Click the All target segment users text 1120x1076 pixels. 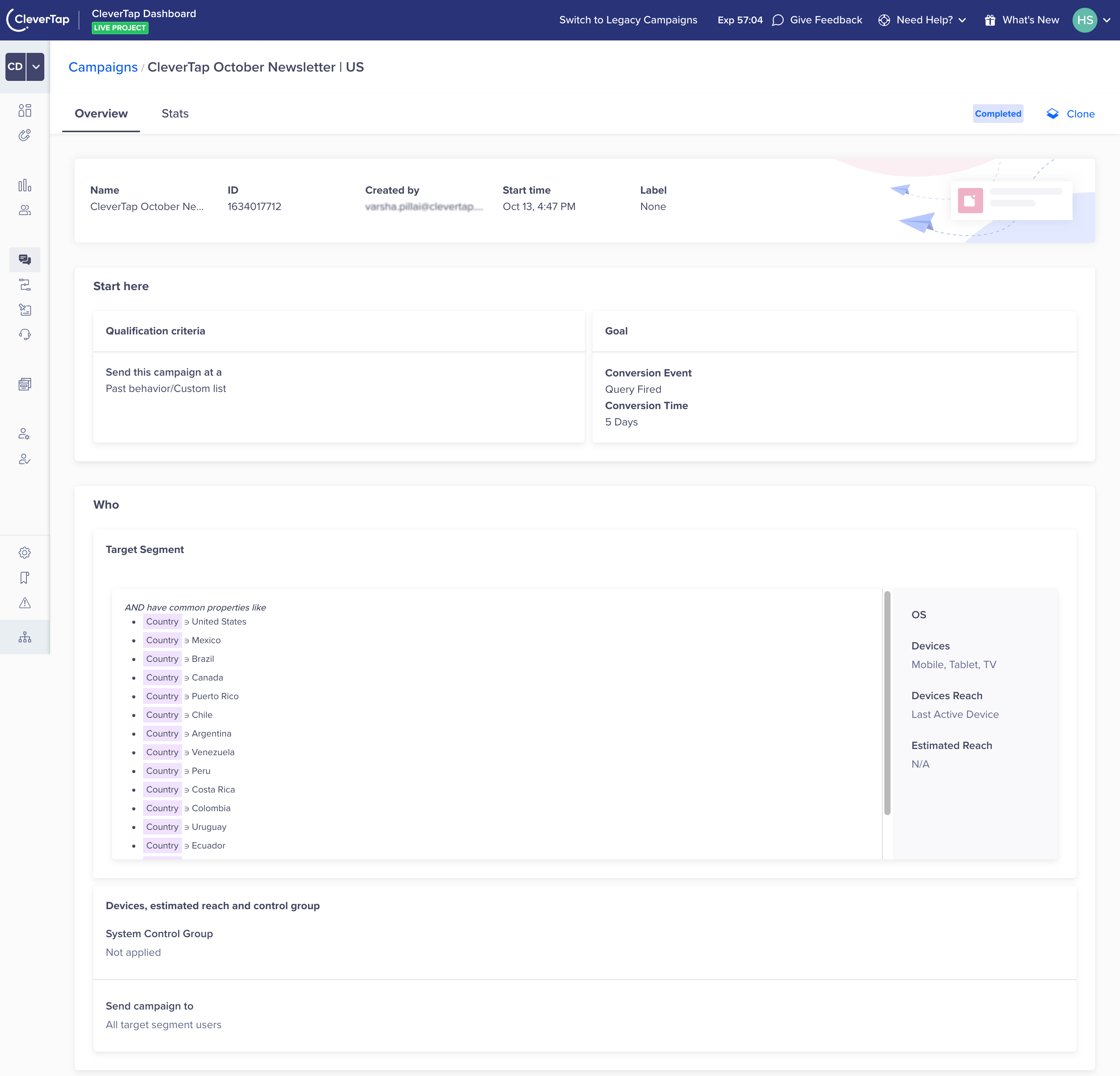(163, 1025)
